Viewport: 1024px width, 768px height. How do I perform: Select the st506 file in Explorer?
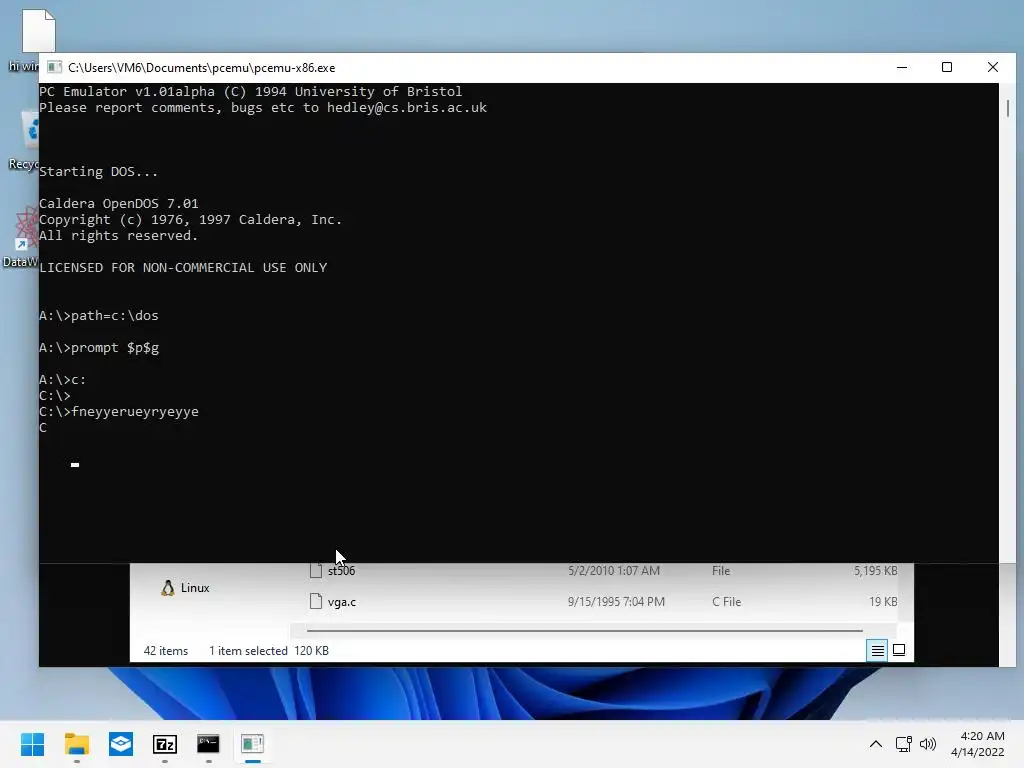[x=342, y=571]
